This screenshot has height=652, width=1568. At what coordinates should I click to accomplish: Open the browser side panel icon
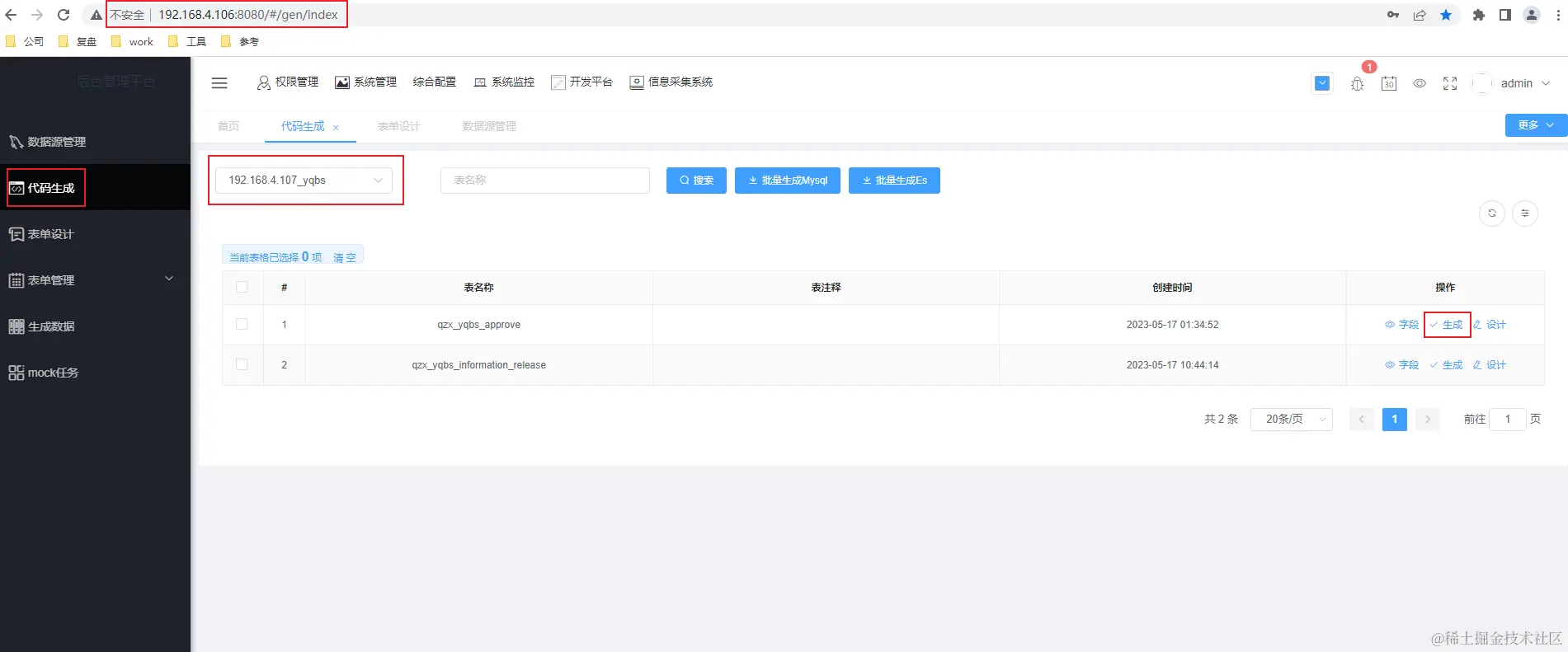click(x=1505, y=15)
